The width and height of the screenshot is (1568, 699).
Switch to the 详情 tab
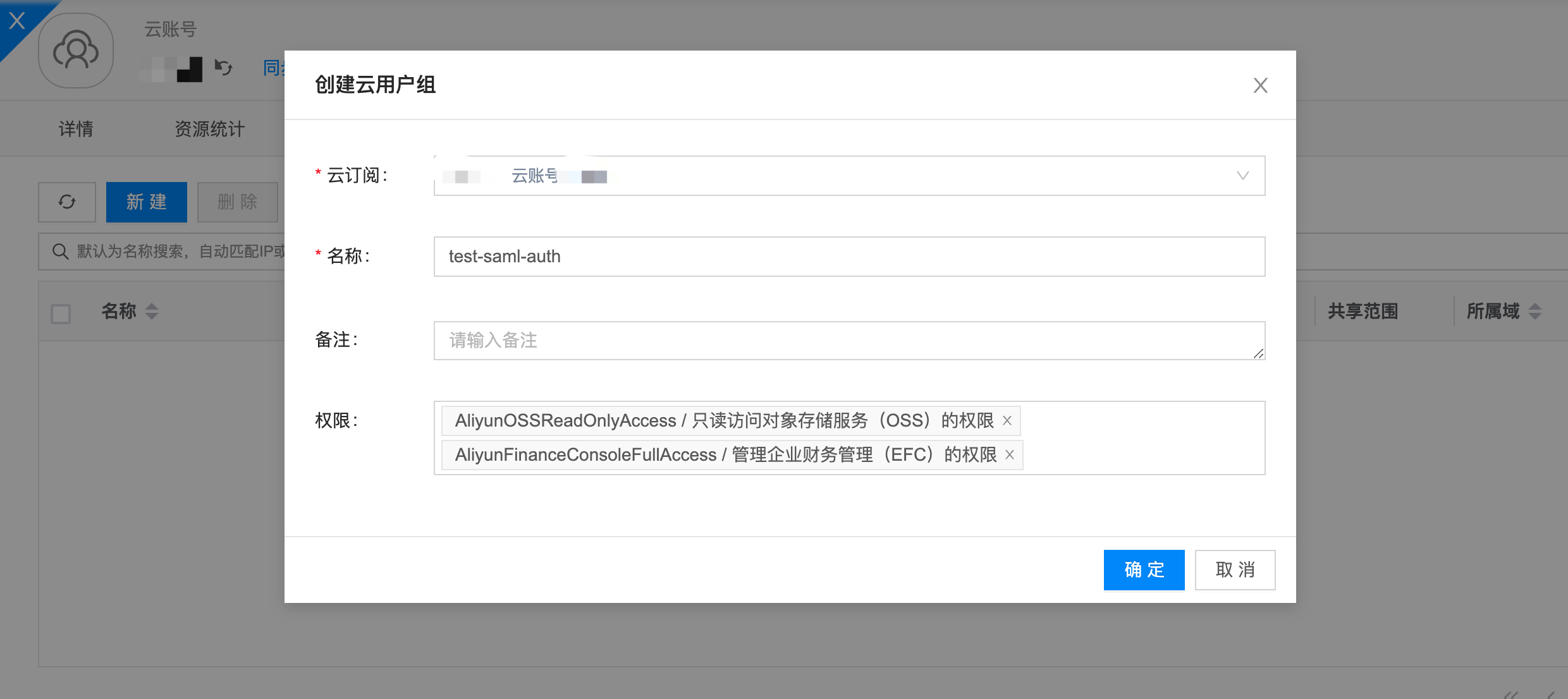tap(76, 130)
